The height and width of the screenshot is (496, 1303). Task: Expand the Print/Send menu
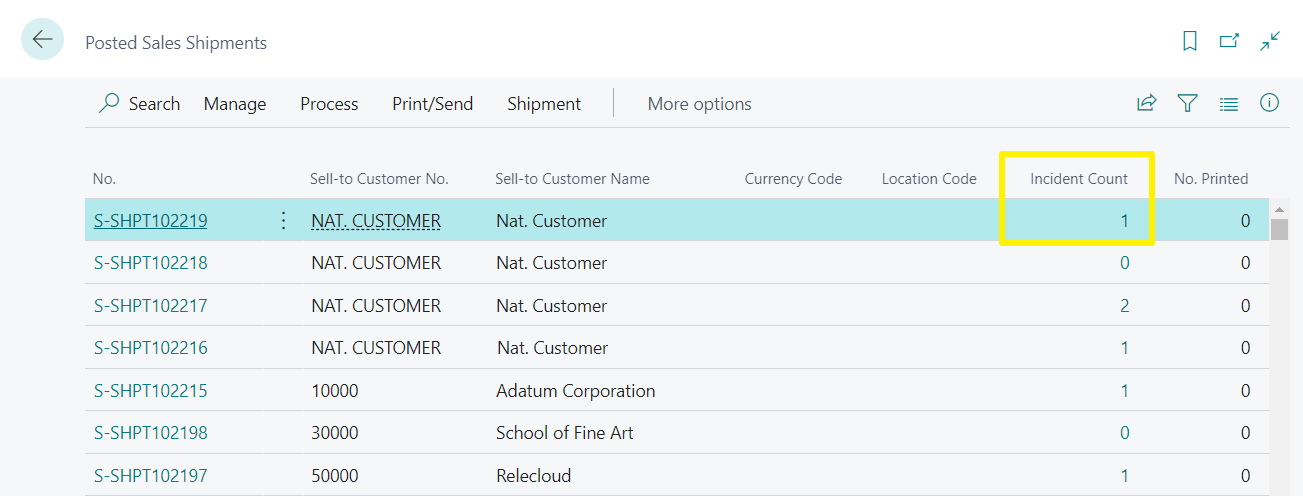pos(432,104)
